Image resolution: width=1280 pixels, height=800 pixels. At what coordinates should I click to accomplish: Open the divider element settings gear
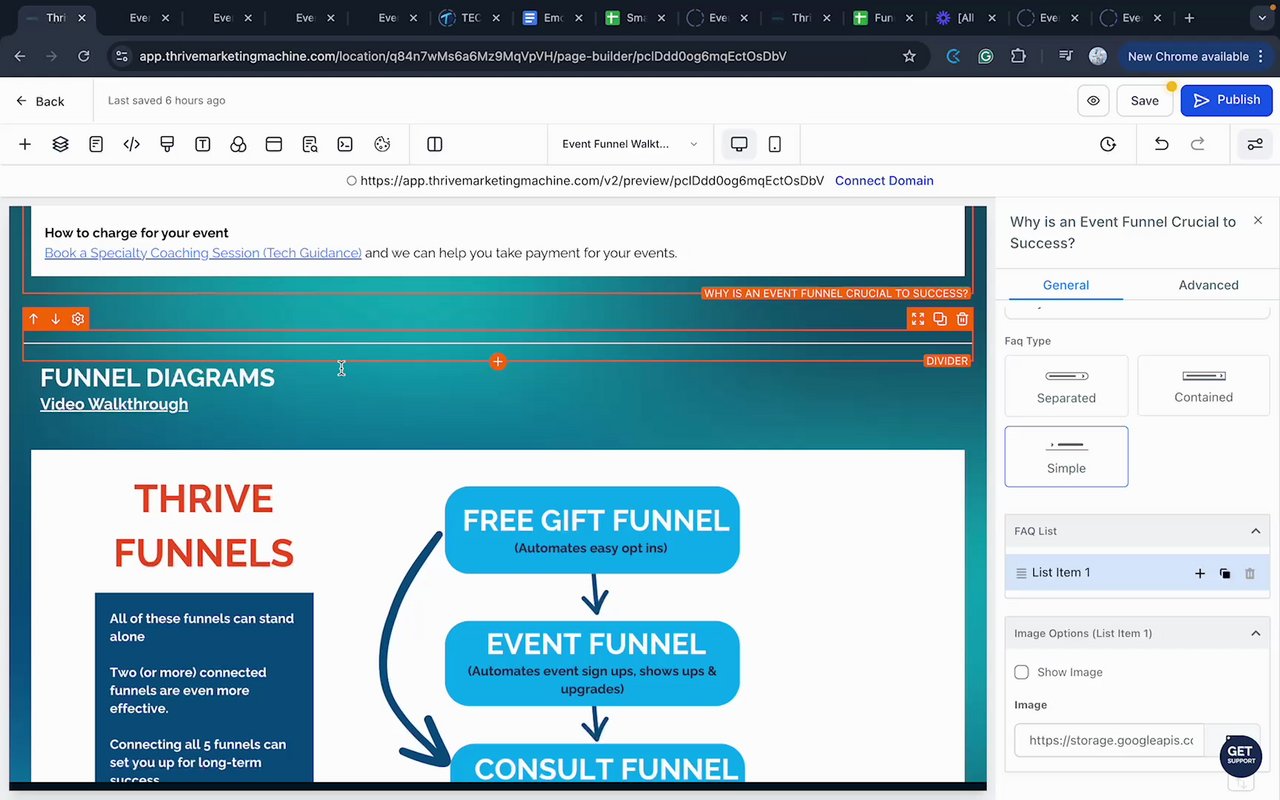(x=78, y=319)
